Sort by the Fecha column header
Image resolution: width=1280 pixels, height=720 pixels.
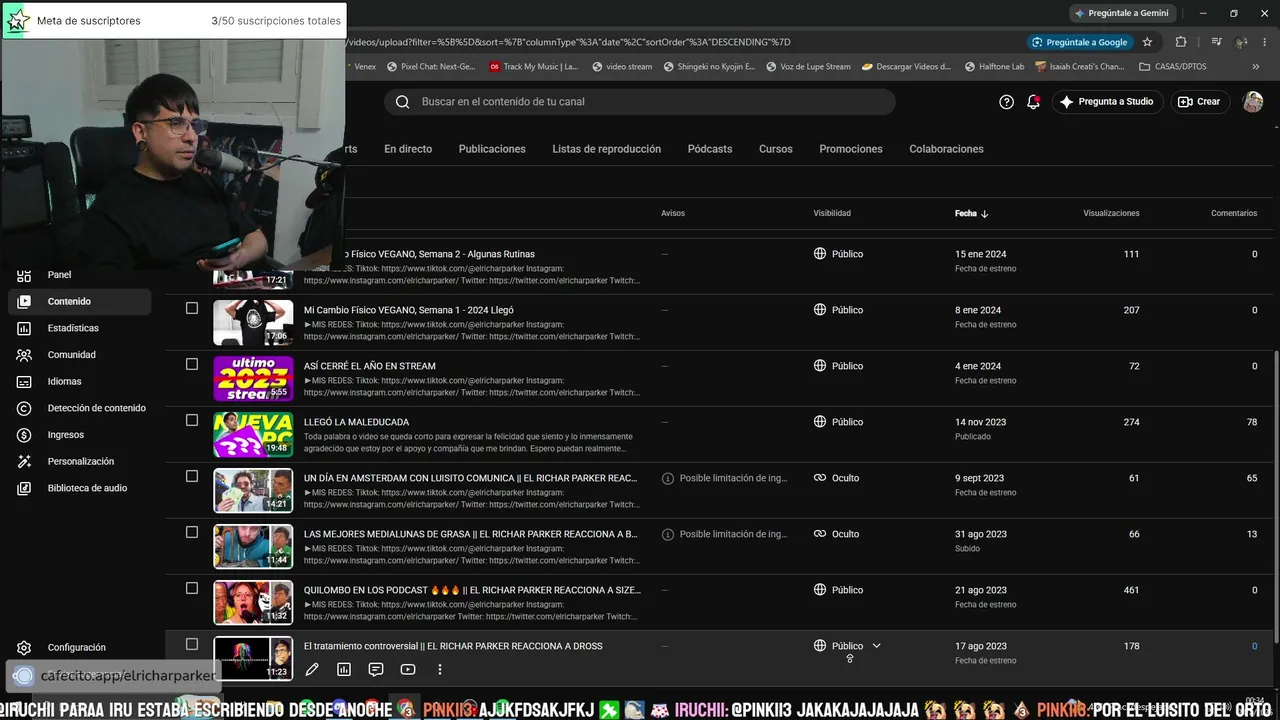coord(971,213)
